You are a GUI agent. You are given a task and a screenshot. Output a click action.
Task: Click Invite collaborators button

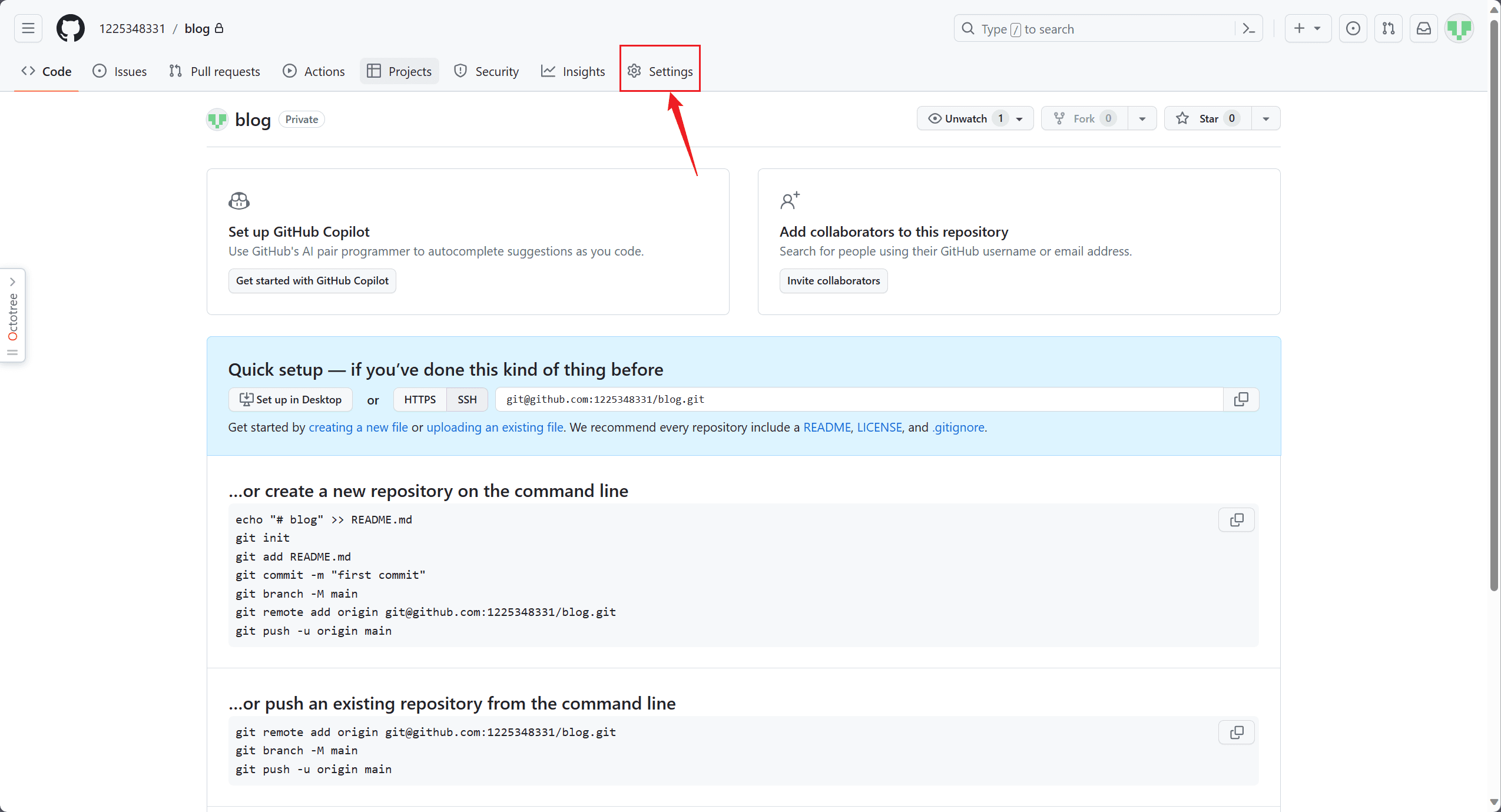point(833,281)
